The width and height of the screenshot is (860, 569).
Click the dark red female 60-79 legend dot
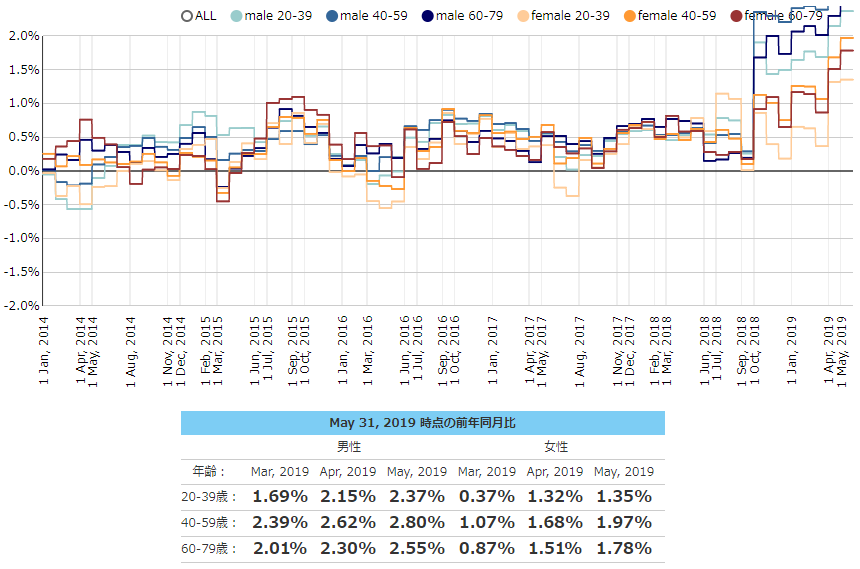pyautogui.click(x=736, y=15)
